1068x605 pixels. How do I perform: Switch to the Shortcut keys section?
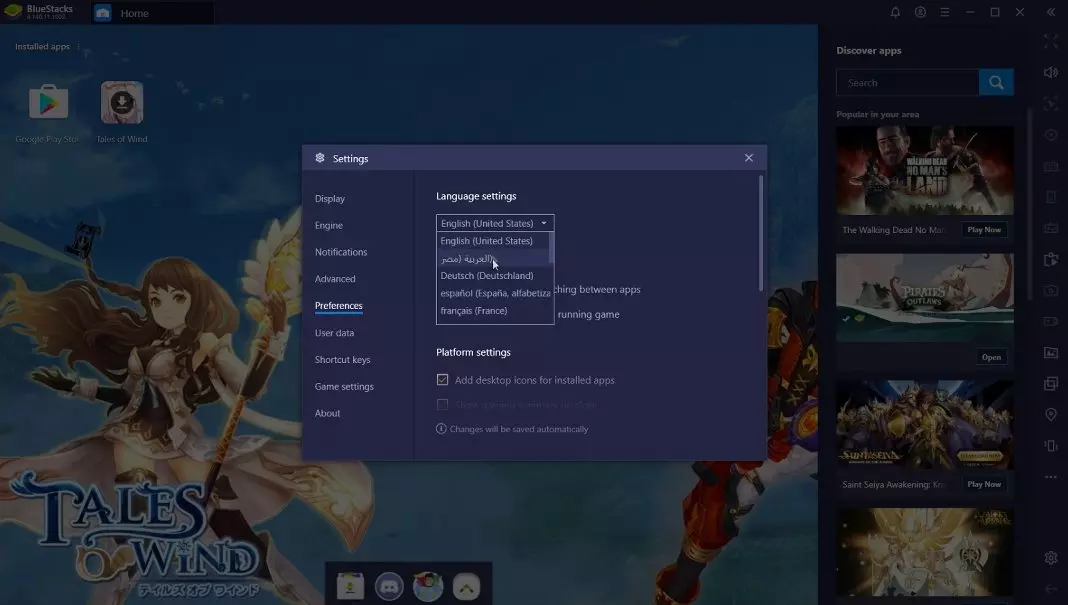342,360
